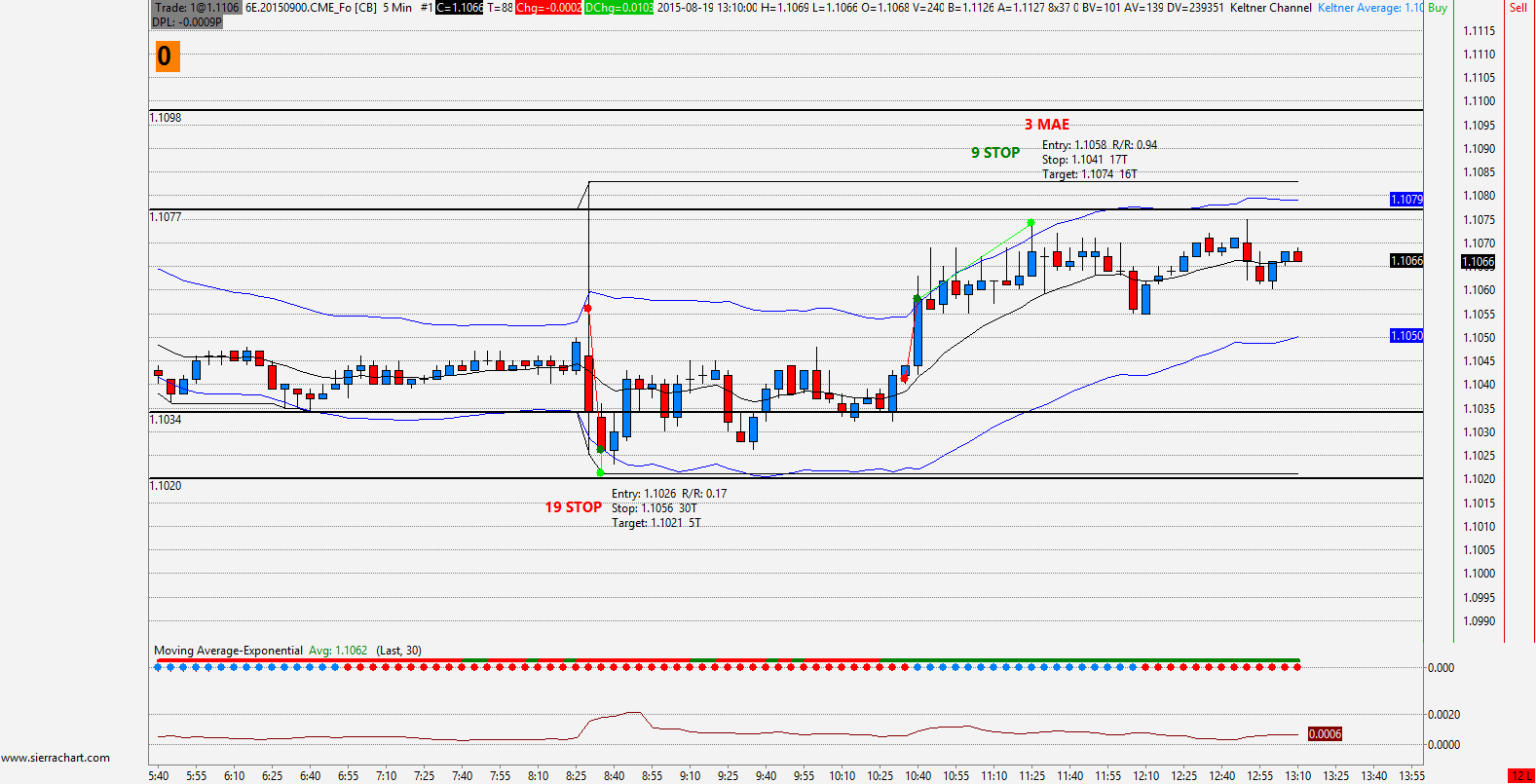Click the Stop: 1.1056 30T text
The width and height of the screenshot is (1536, 784).
coord(655,508)
